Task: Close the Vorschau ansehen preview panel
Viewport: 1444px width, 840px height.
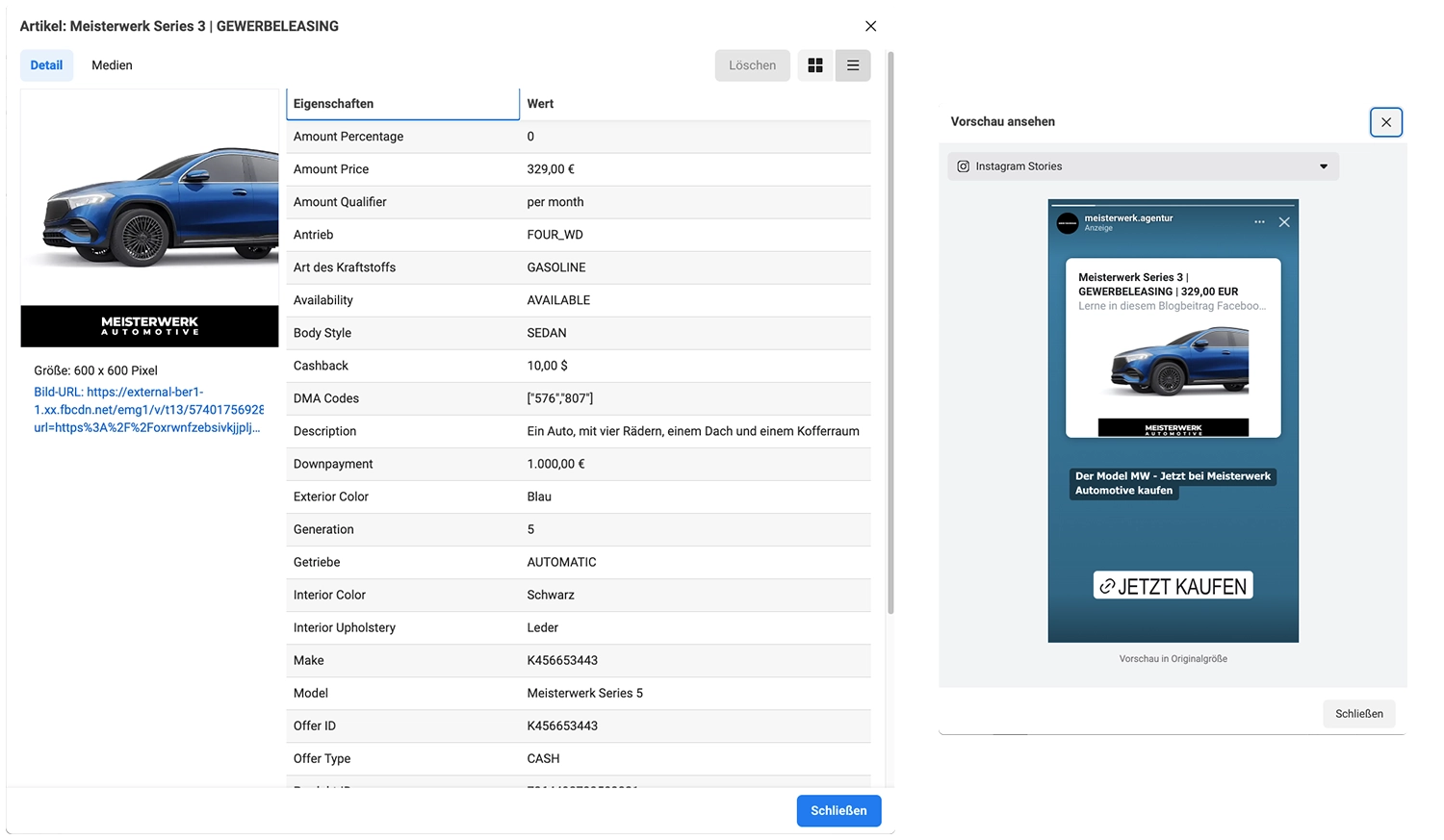Action: coord(1386,122)
